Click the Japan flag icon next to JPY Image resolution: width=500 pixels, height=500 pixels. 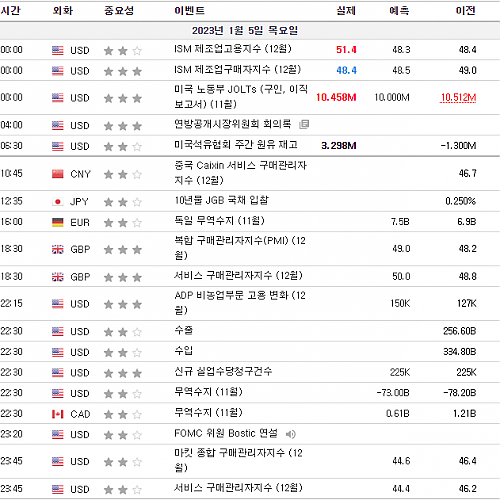pos(58,201)
